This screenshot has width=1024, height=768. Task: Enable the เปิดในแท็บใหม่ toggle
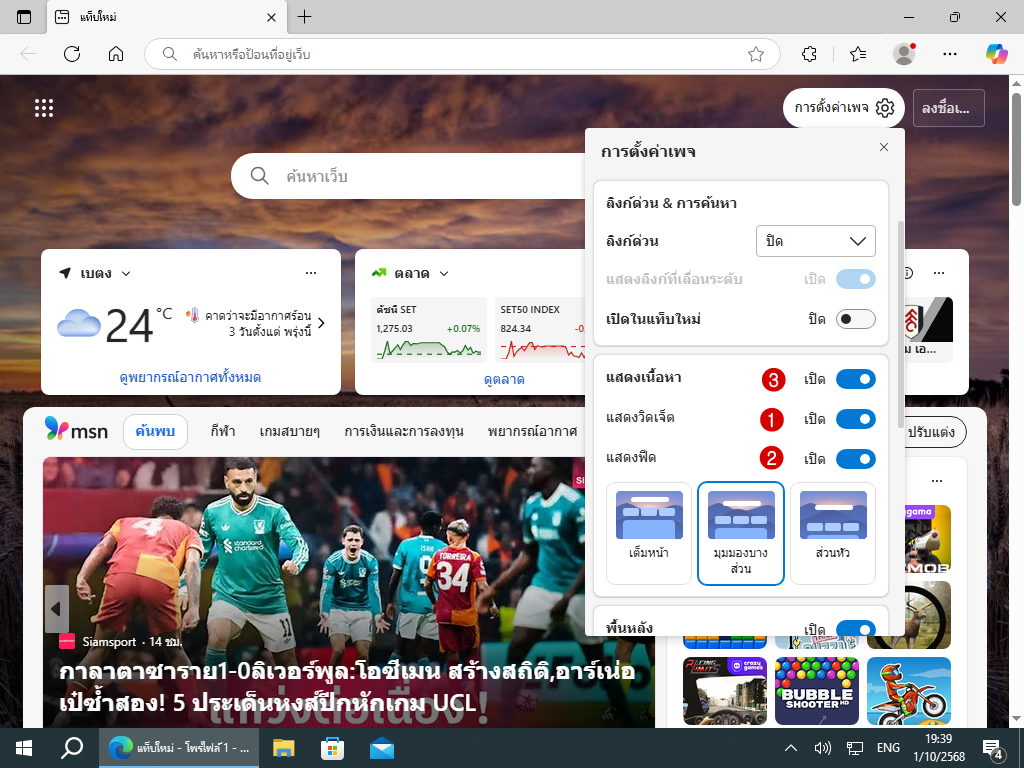(855, 319)
